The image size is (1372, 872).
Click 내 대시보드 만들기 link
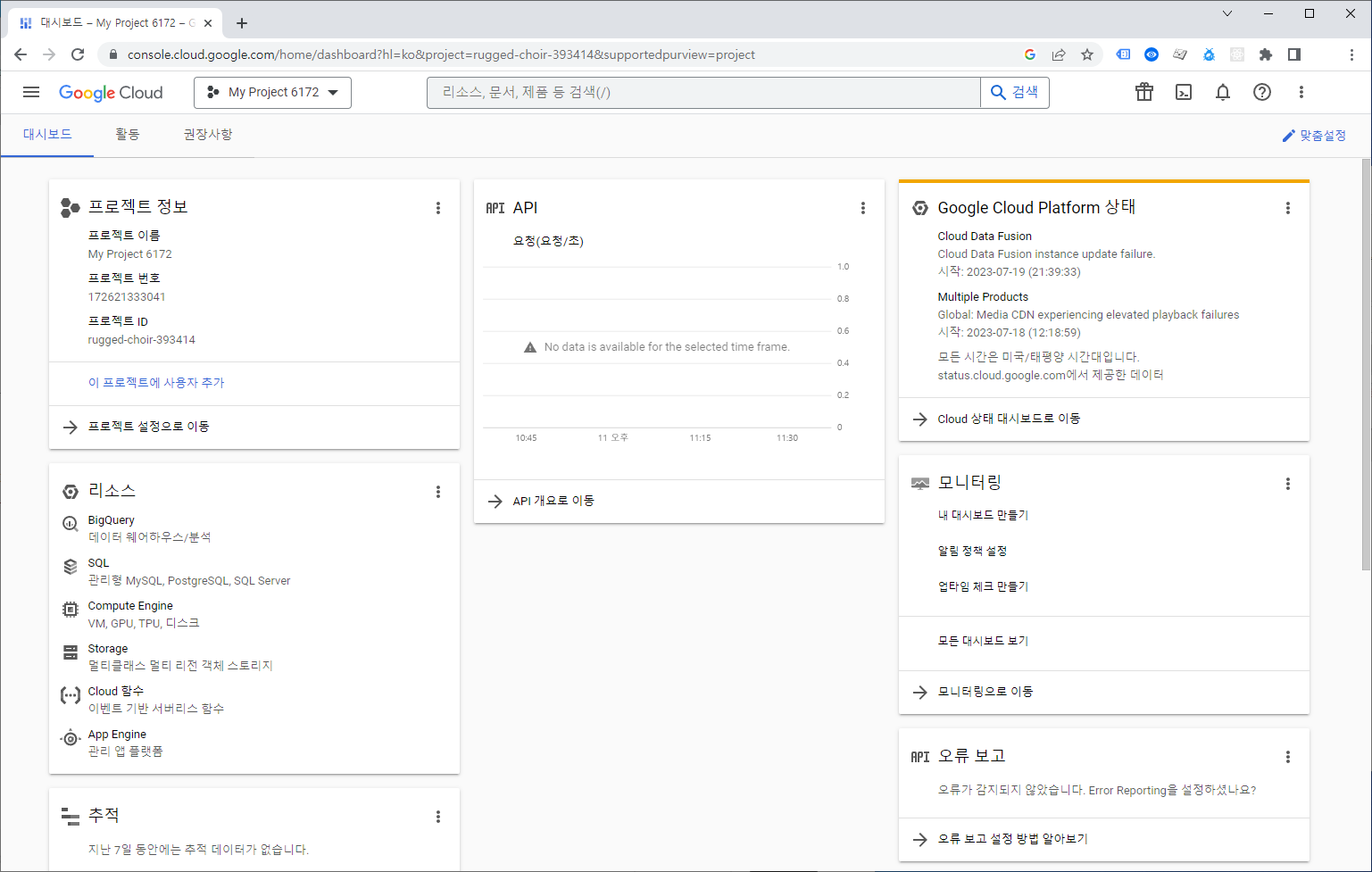point(983,515)
